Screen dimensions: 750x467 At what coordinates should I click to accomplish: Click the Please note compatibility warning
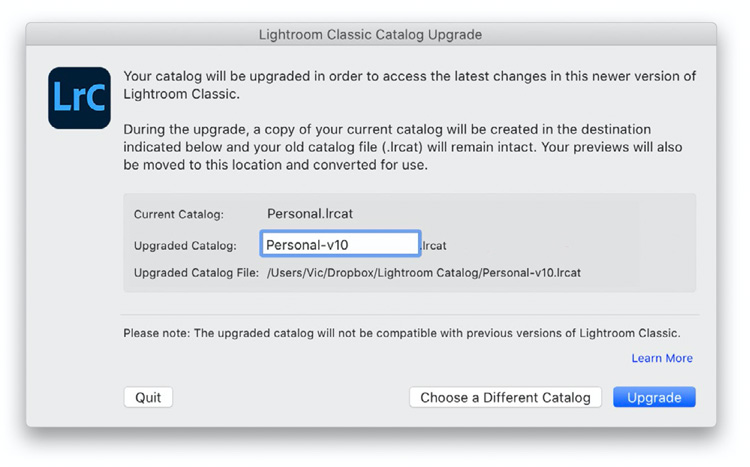point(402,333)
